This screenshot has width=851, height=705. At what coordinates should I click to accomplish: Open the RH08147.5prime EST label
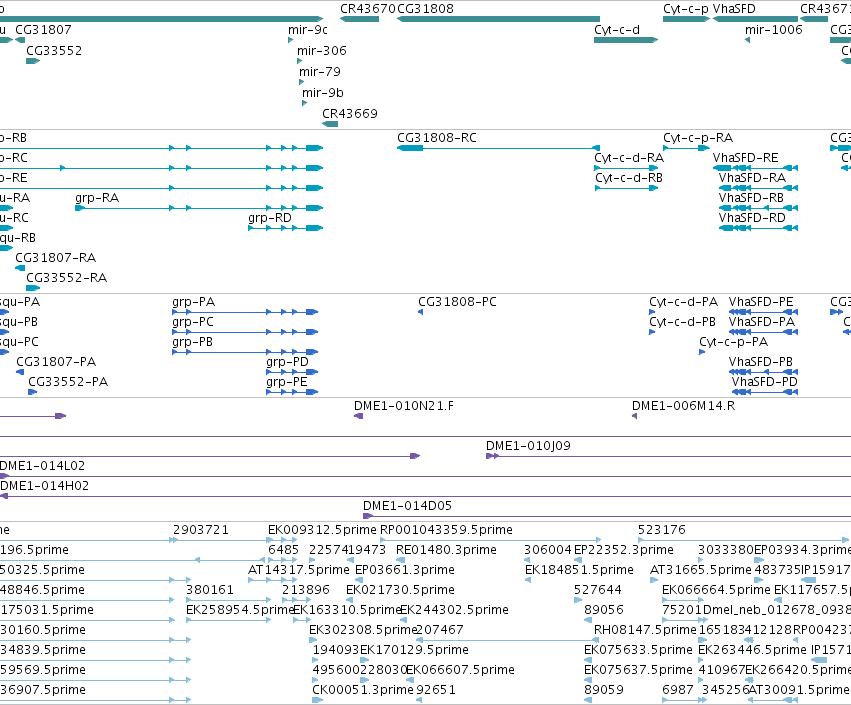645,630
